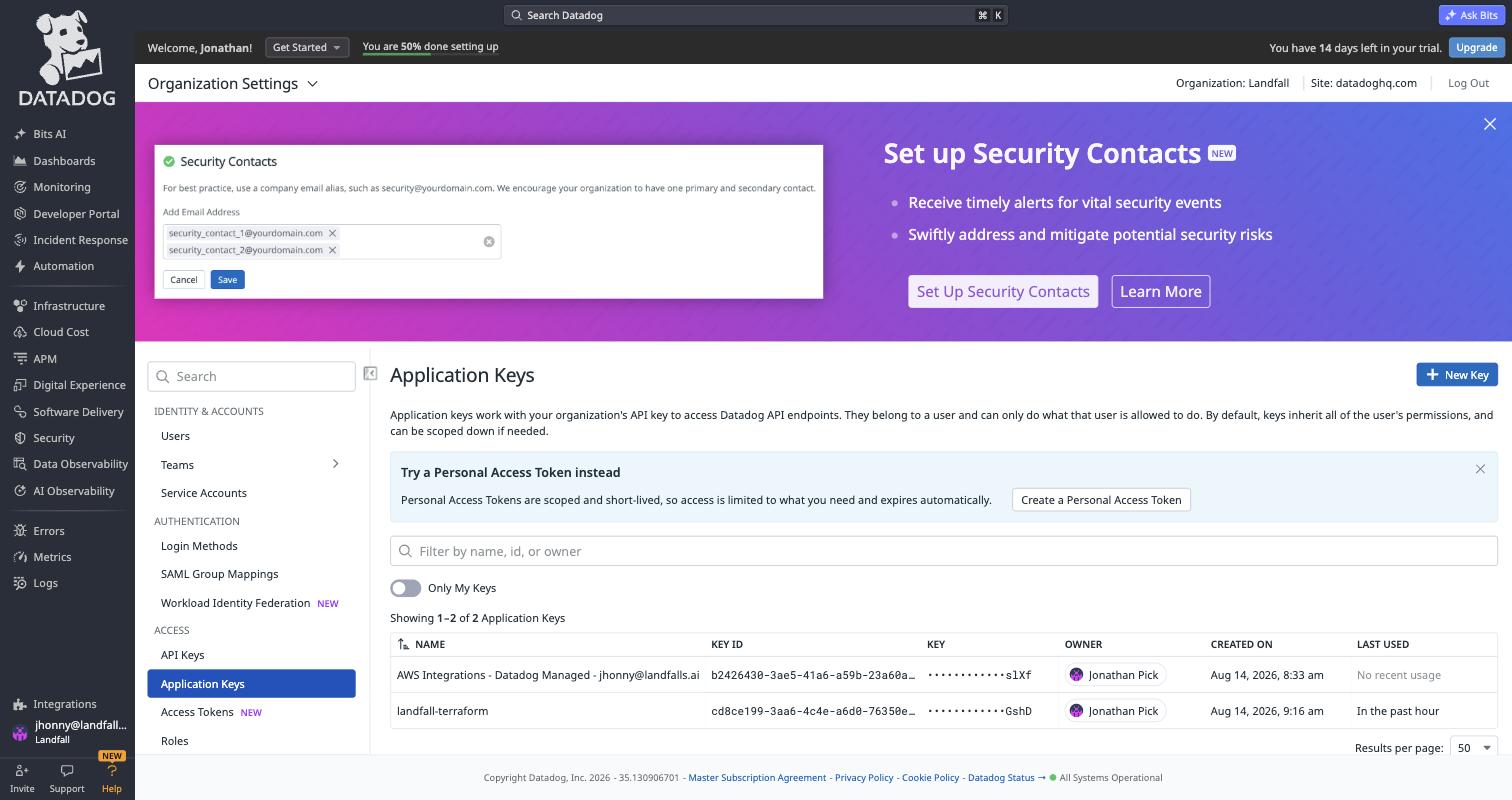Collapse the settings navigation panel

point(370,373)
